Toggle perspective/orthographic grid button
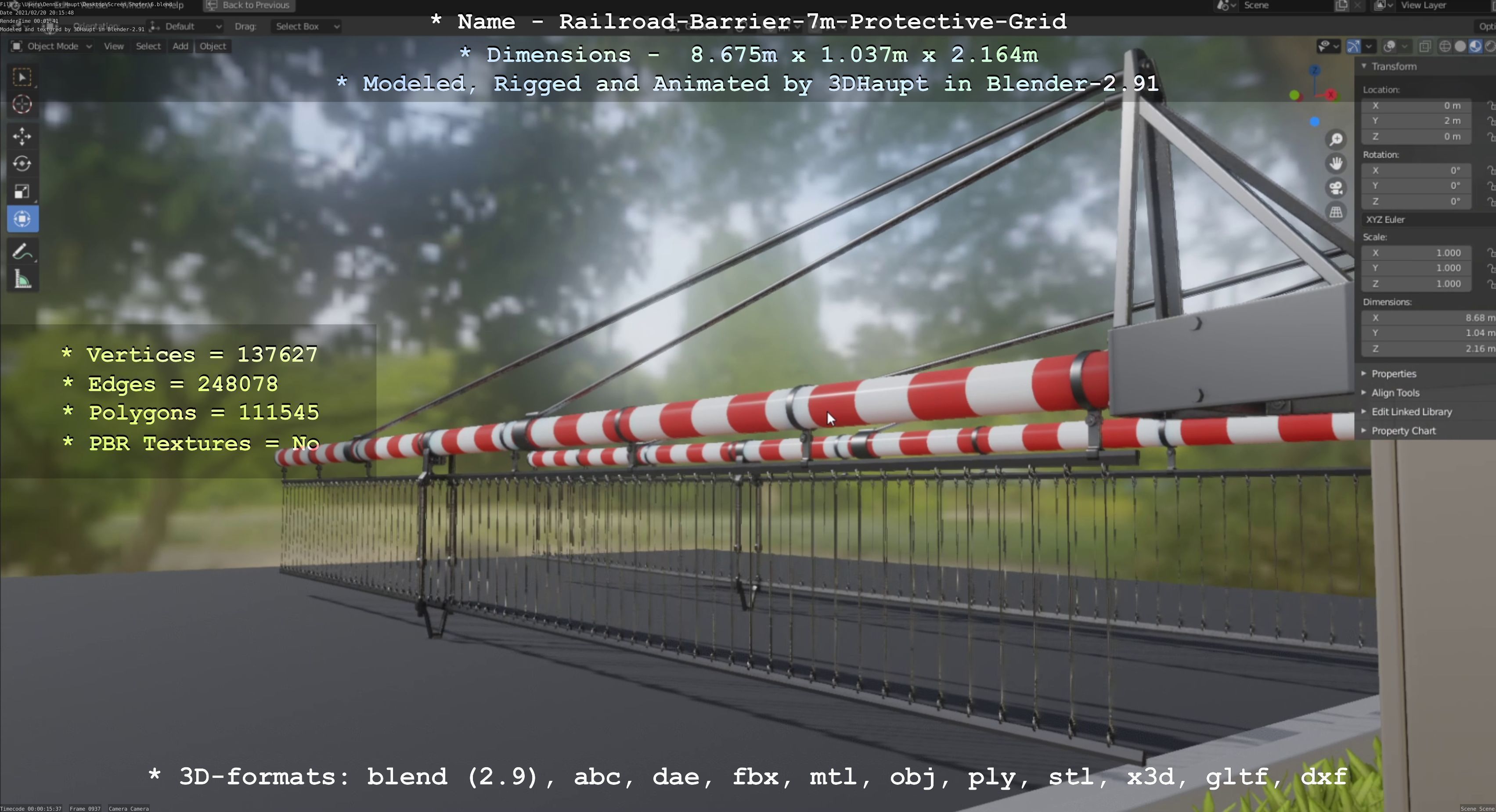The width and height of the screenshot is (1496, 812). coord(1336,212)
